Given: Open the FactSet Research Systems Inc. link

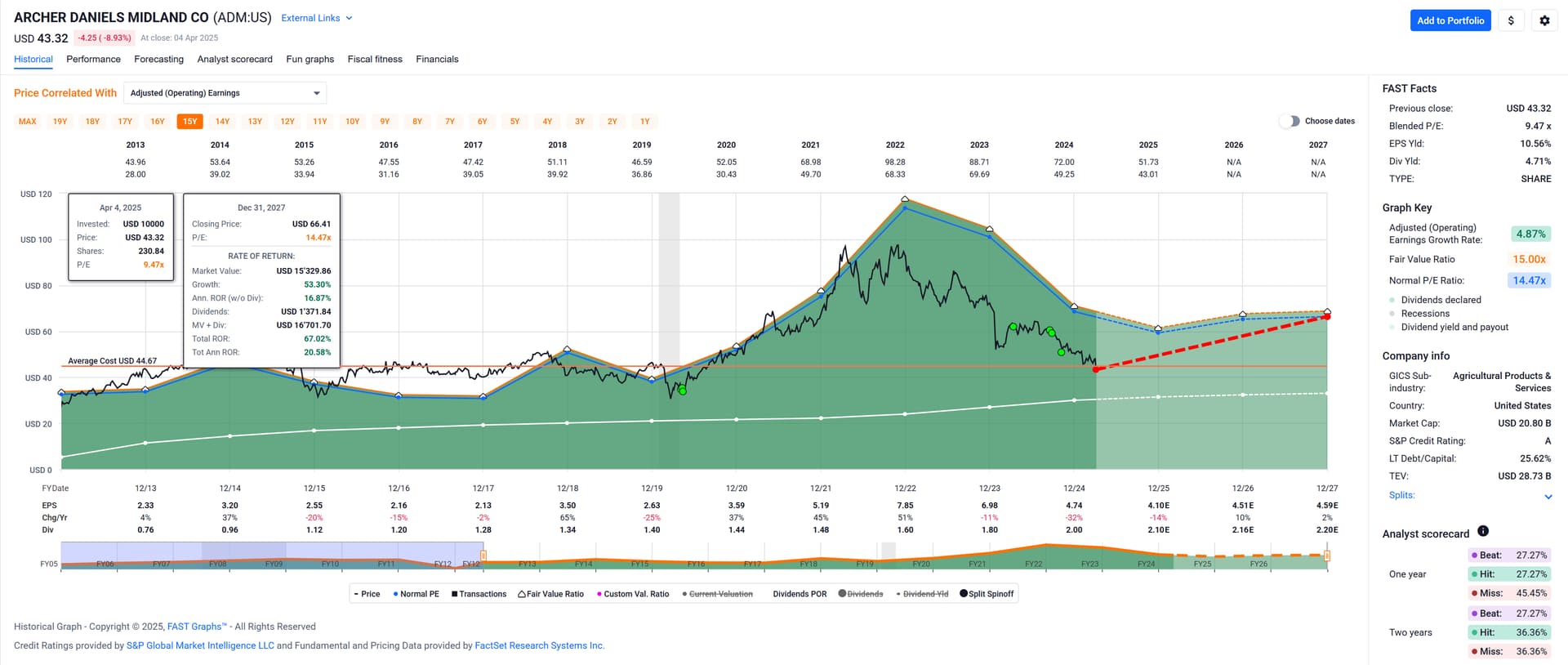Looking at the screenshot, I should pyautogui.click(x=540, y=645).
